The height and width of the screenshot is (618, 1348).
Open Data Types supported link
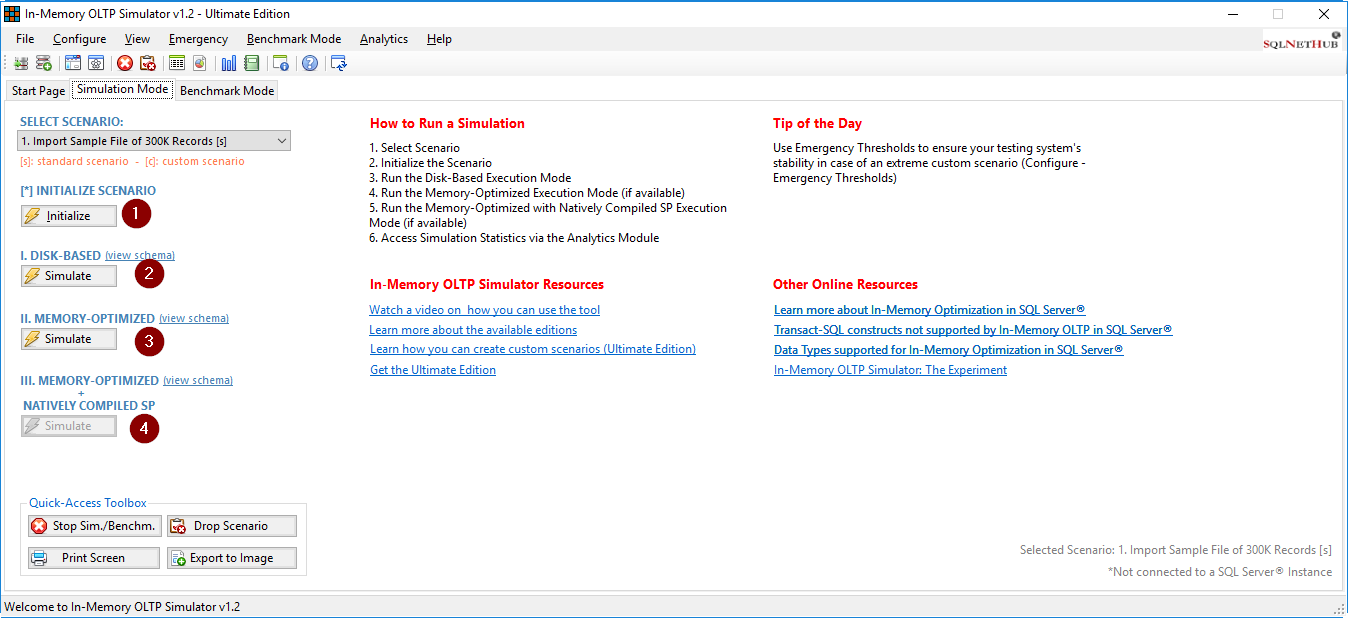[949, 349]
